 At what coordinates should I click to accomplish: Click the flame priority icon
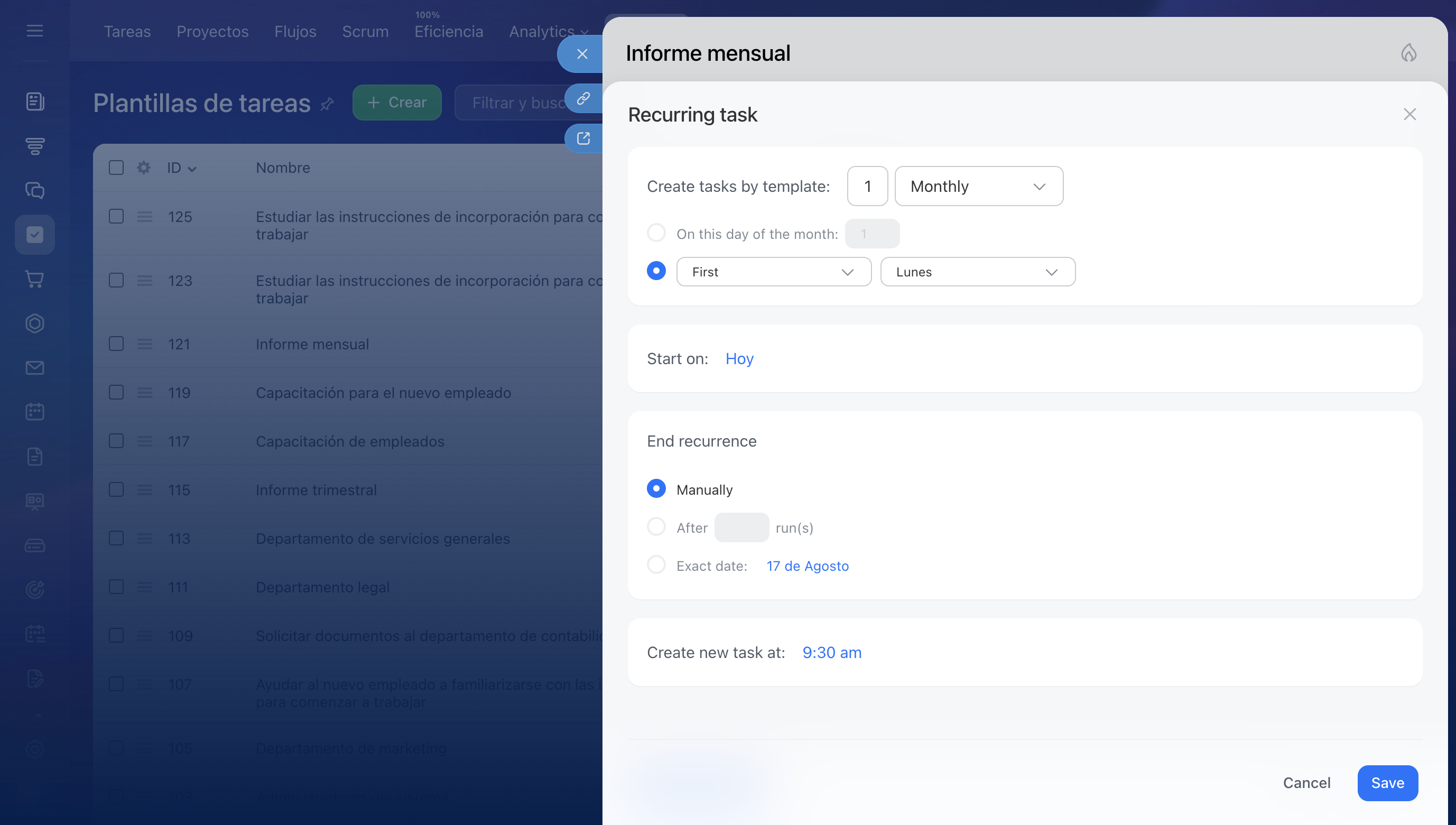1408,53
